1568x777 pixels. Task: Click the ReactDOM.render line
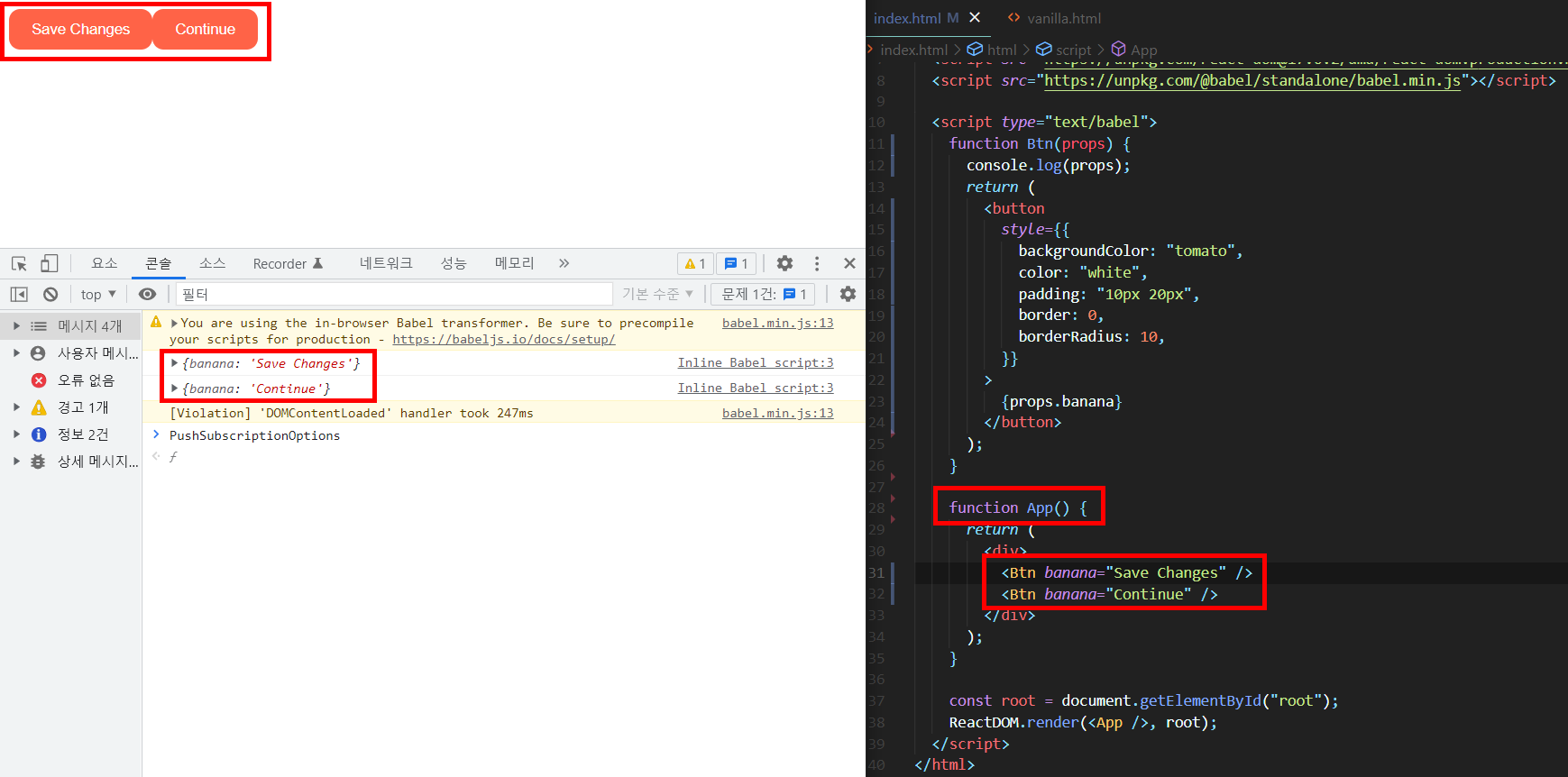(x=1083, y=722)
